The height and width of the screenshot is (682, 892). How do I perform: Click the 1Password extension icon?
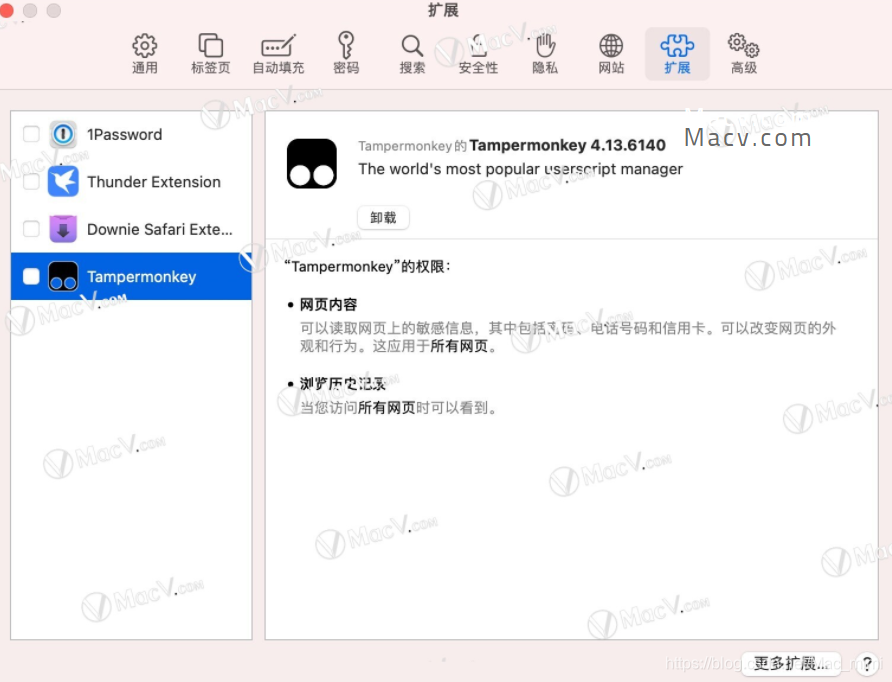[63, 134]
